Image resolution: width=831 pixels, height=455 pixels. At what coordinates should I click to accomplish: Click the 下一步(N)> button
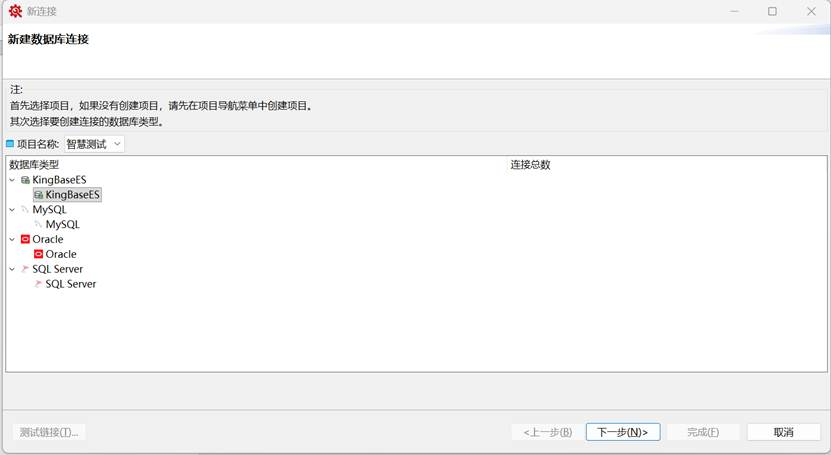[x=622, y=432]
